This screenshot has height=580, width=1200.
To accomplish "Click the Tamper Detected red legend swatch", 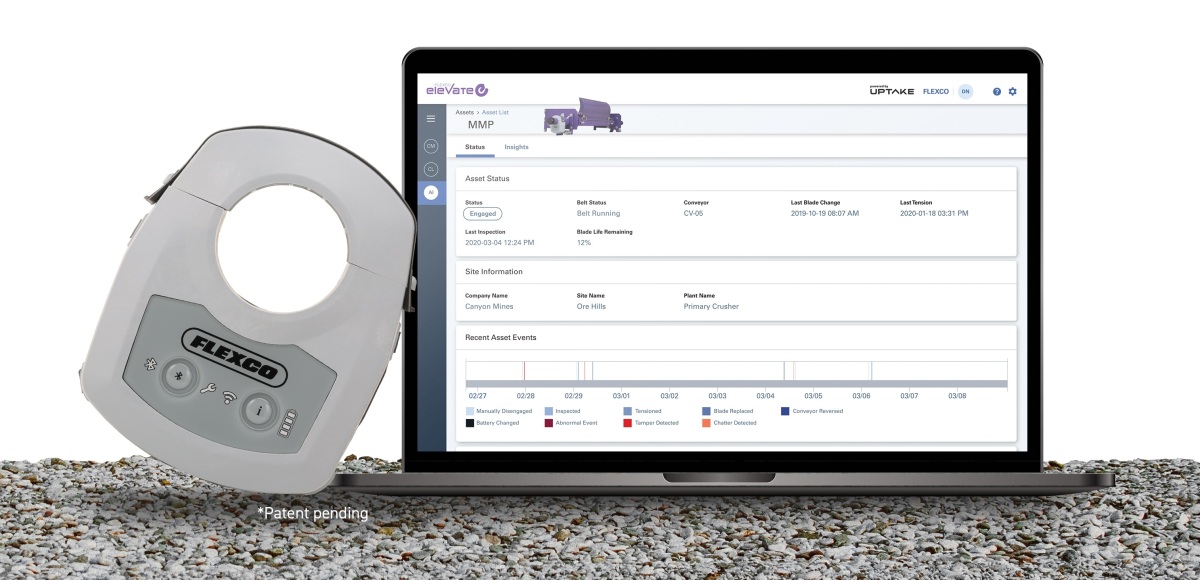I will 627,423.
